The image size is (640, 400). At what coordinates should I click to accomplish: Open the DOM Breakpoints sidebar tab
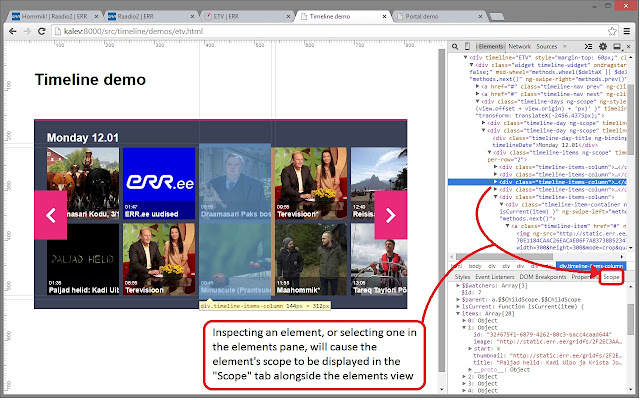pos(542,277)
